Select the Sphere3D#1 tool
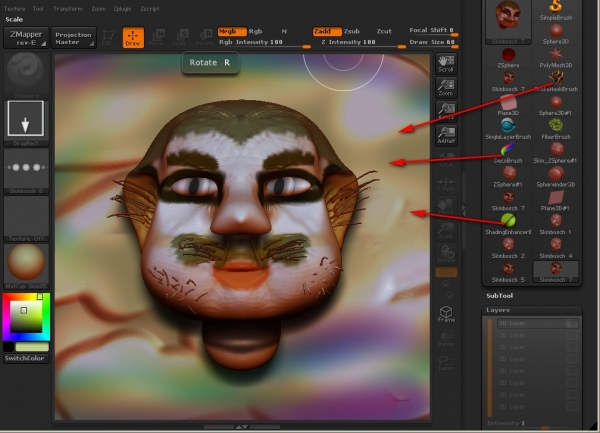This screenshot has width=600, height=433. tap(556, 106)
